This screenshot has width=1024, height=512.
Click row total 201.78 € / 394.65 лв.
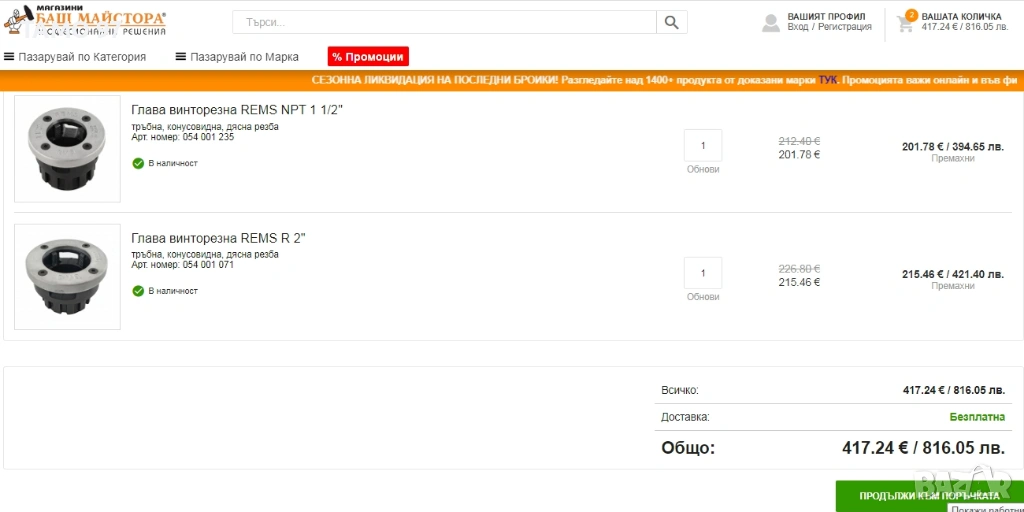953,147
